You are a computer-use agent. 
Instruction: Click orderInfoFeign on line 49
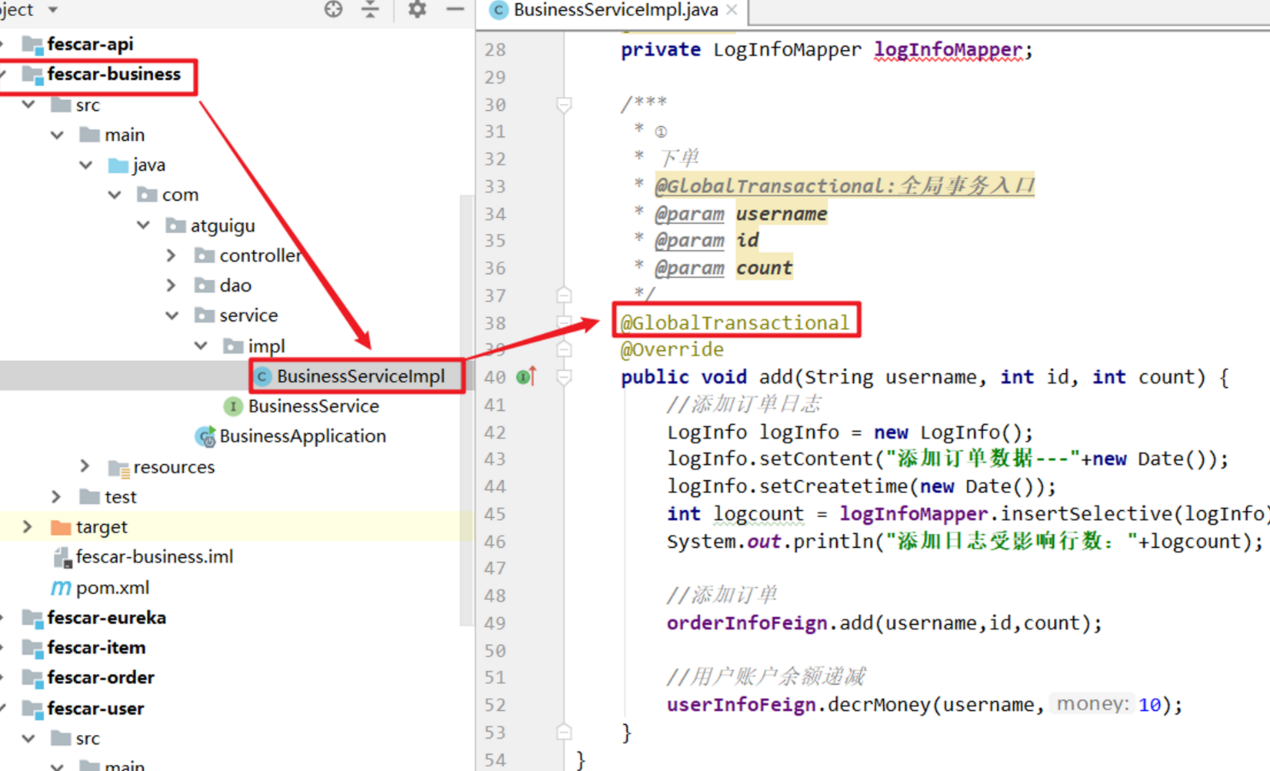tap(747, 623)
